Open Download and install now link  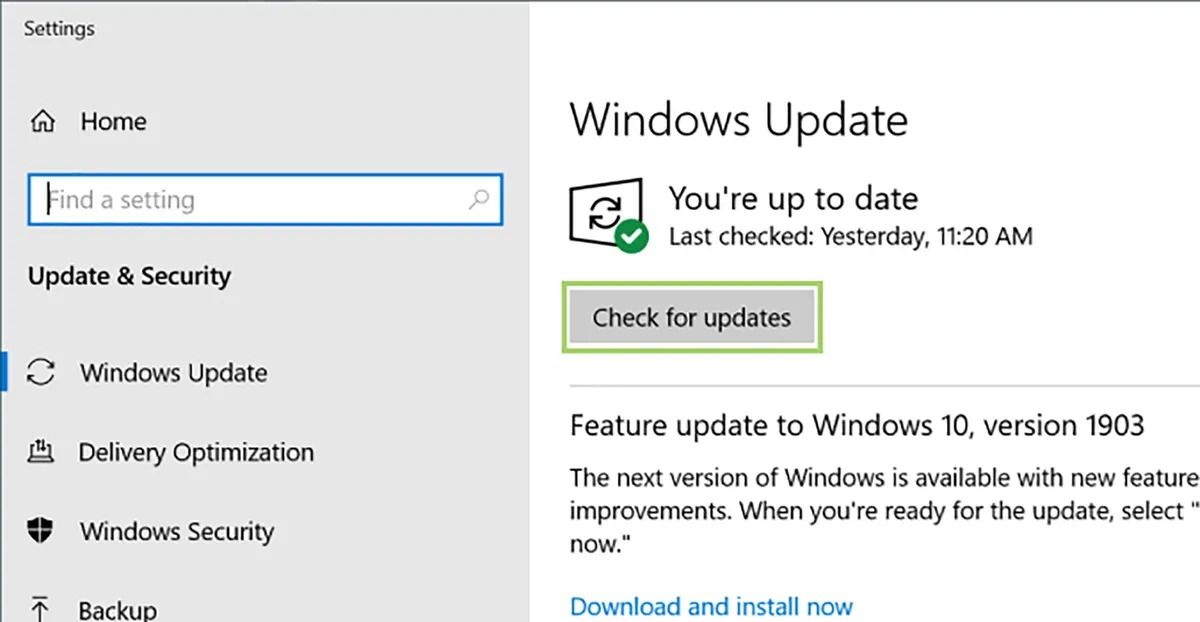point(710,605)
